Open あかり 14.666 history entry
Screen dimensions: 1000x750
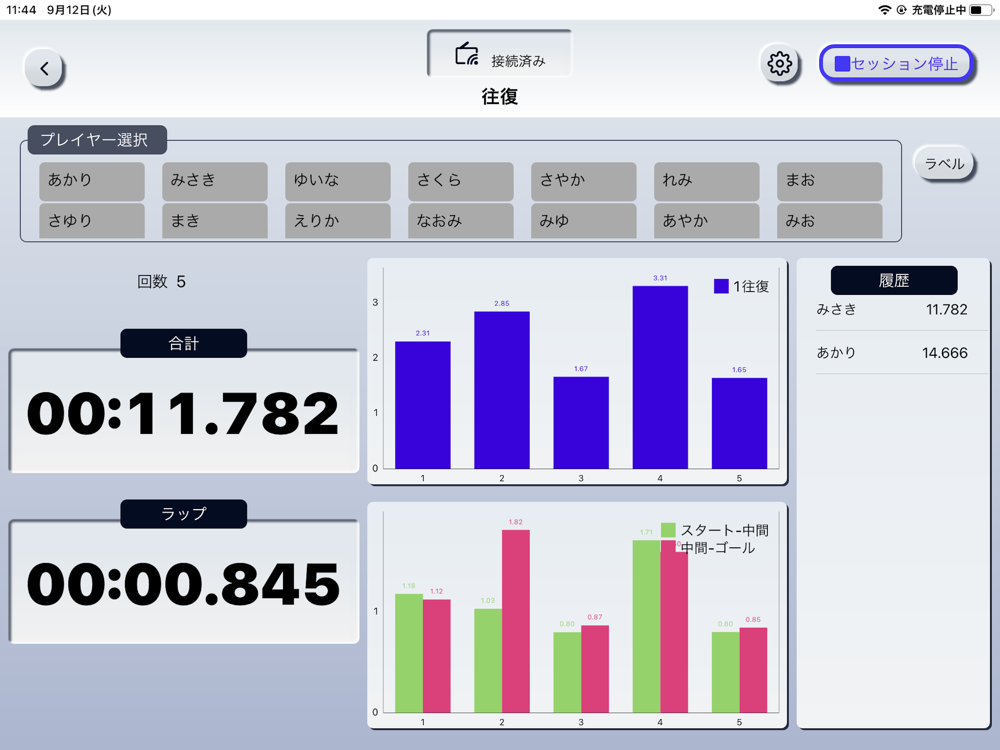(893, 353)
